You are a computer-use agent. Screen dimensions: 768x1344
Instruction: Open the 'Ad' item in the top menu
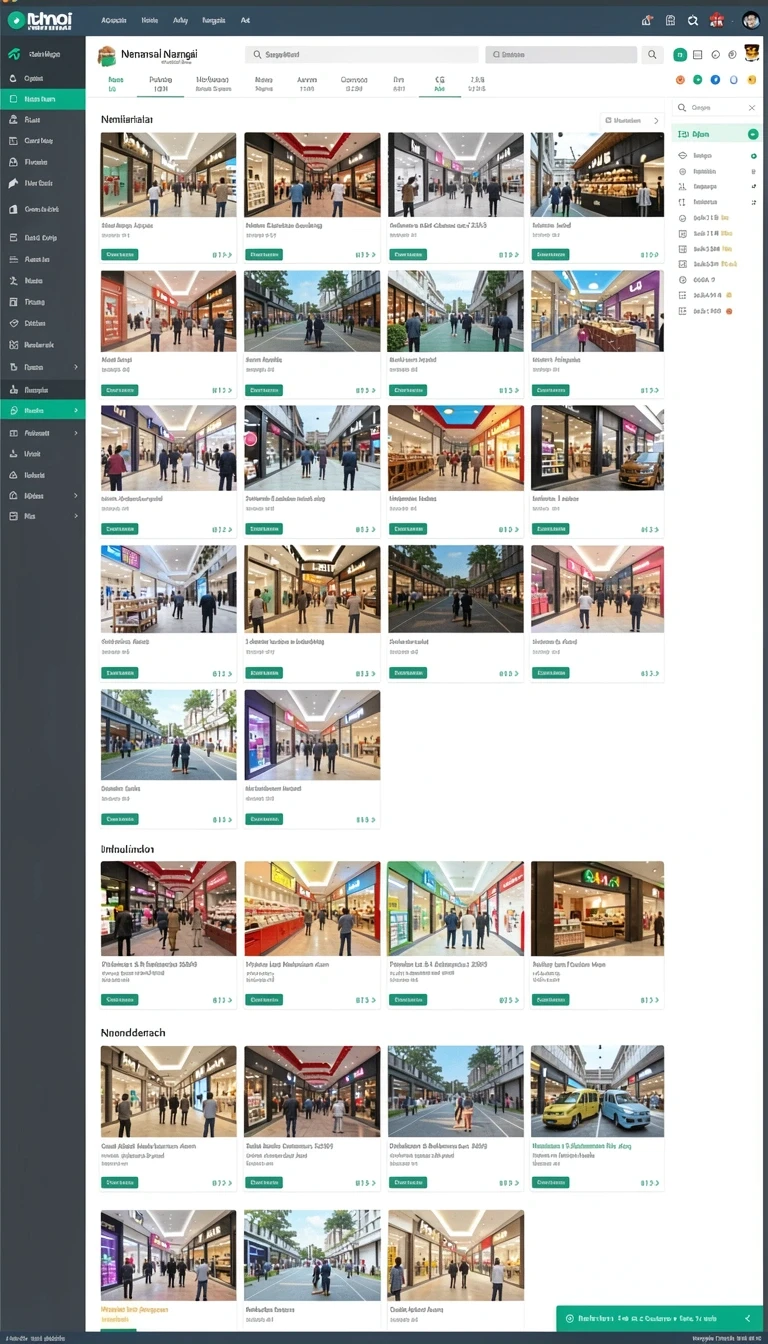click(x=245, y=20)
